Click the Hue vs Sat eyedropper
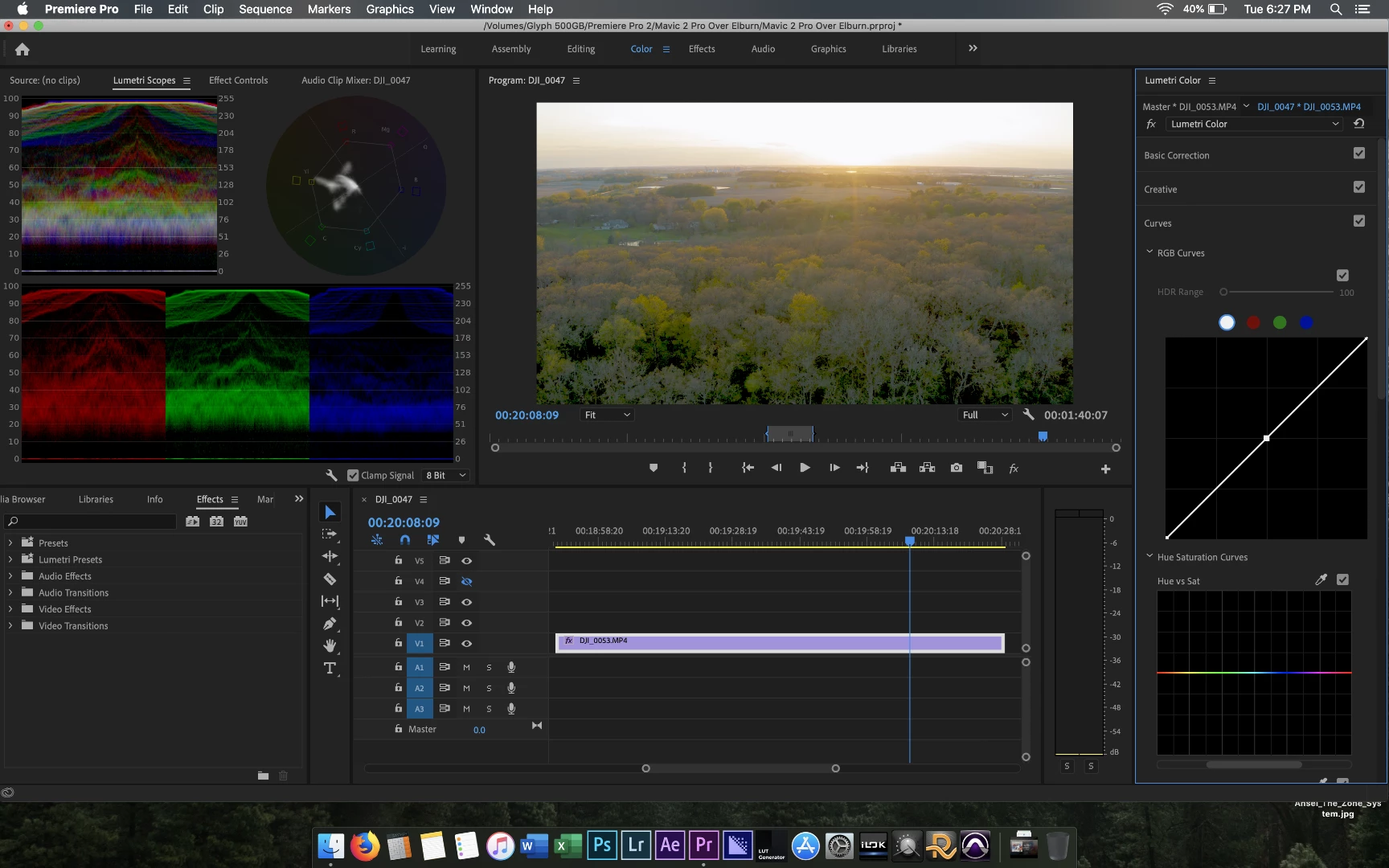The image size is (1389, 868). 1321,579
